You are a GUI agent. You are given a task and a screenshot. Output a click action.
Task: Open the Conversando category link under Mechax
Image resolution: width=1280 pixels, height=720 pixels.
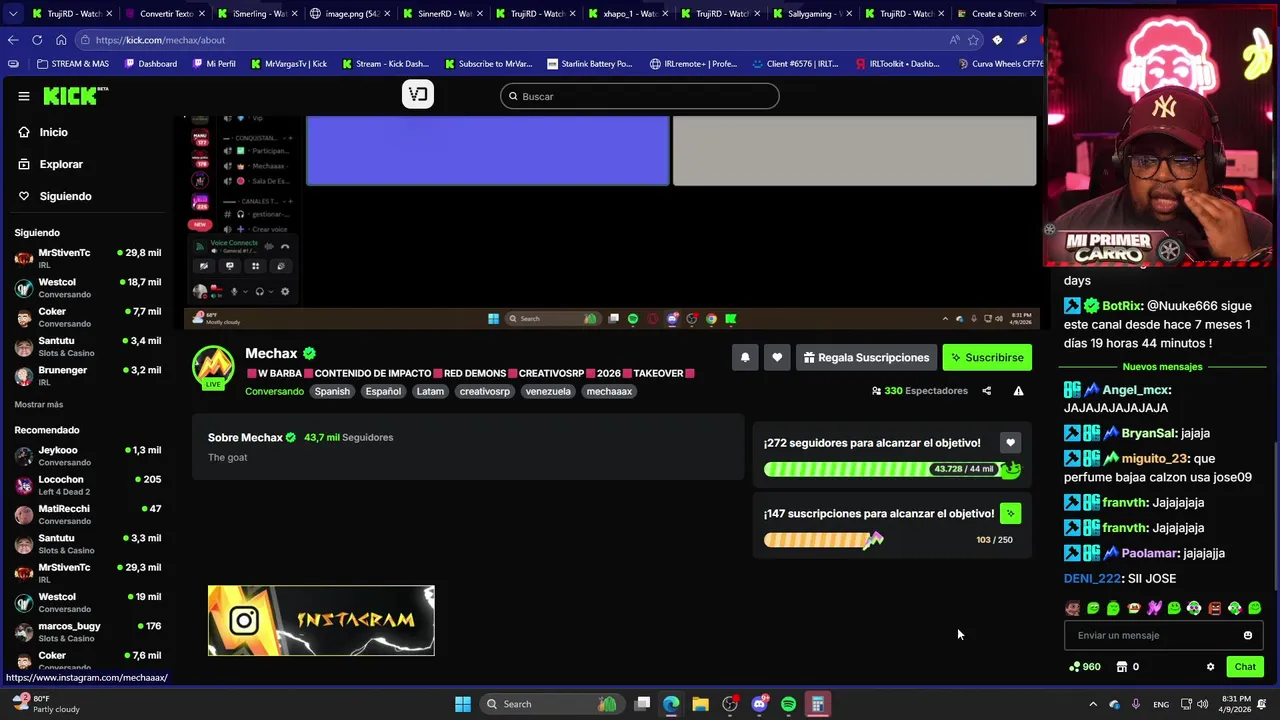pyautogui.click(x=274, y=391)
